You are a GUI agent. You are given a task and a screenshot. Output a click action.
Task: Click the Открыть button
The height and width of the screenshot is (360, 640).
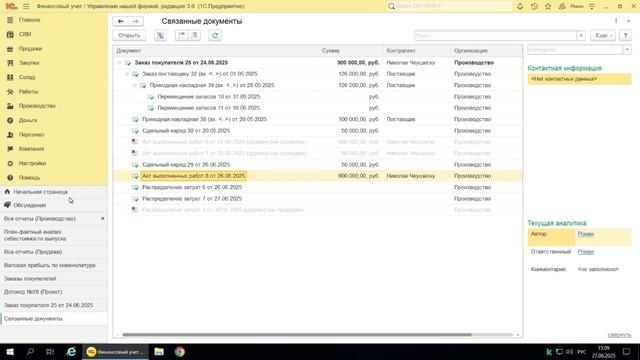[x=129, y=36]
